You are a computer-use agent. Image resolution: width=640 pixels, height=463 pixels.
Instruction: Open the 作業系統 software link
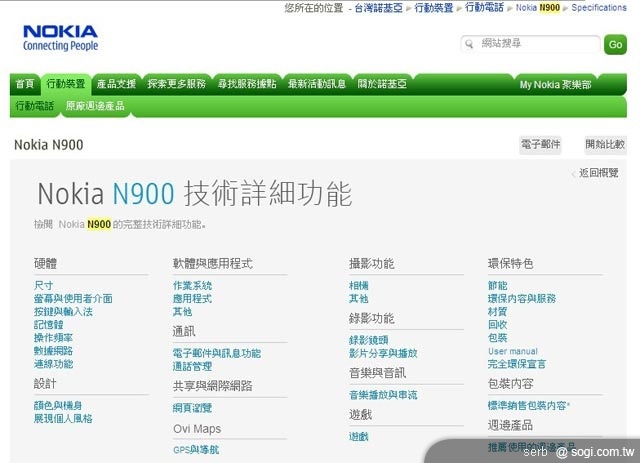(192, 285)
